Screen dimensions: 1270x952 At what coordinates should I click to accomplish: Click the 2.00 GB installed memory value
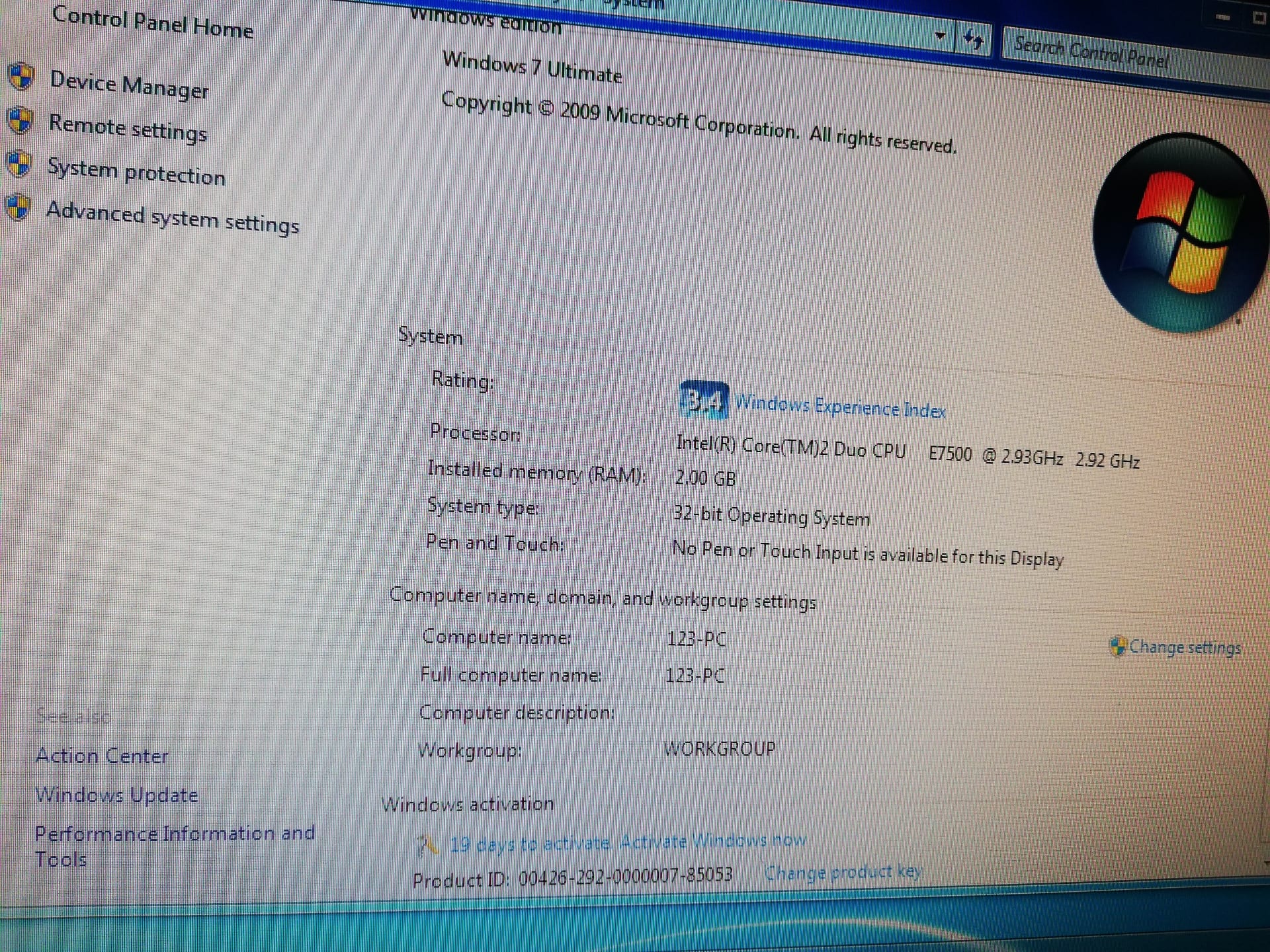pos(705,477)
